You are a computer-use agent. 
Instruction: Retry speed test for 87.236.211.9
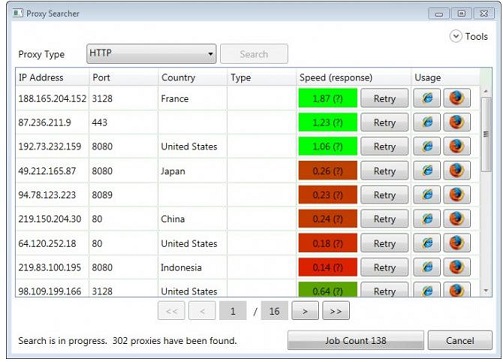(384, 122)
